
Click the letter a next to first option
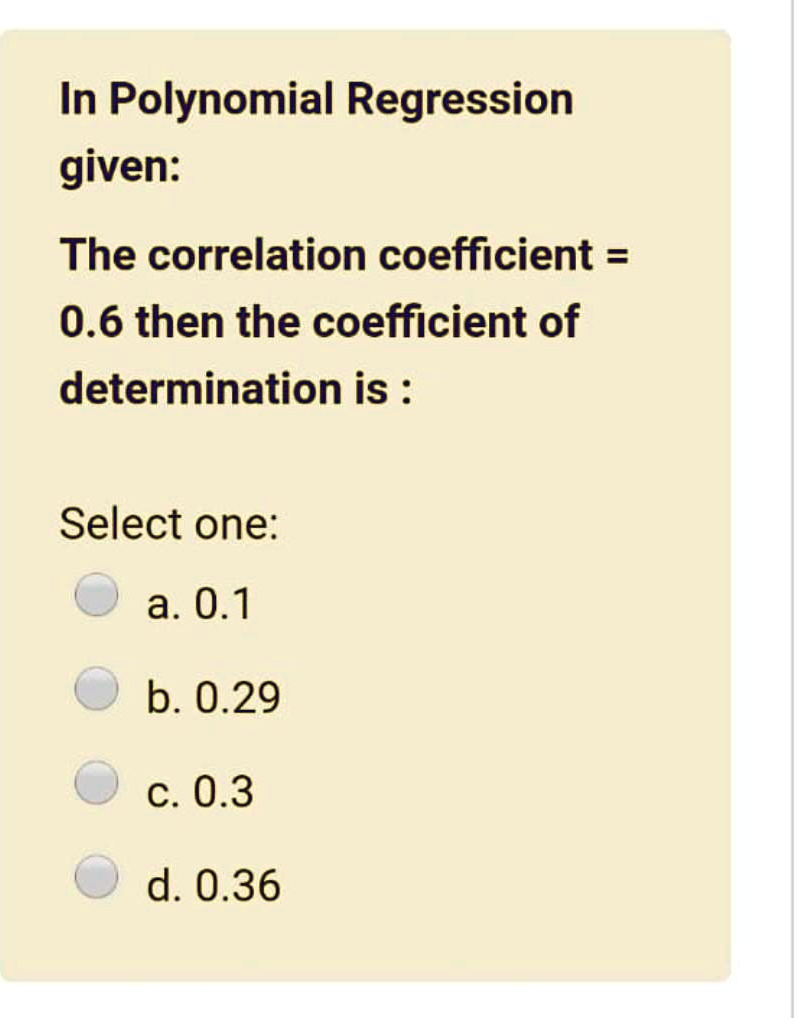160,602
